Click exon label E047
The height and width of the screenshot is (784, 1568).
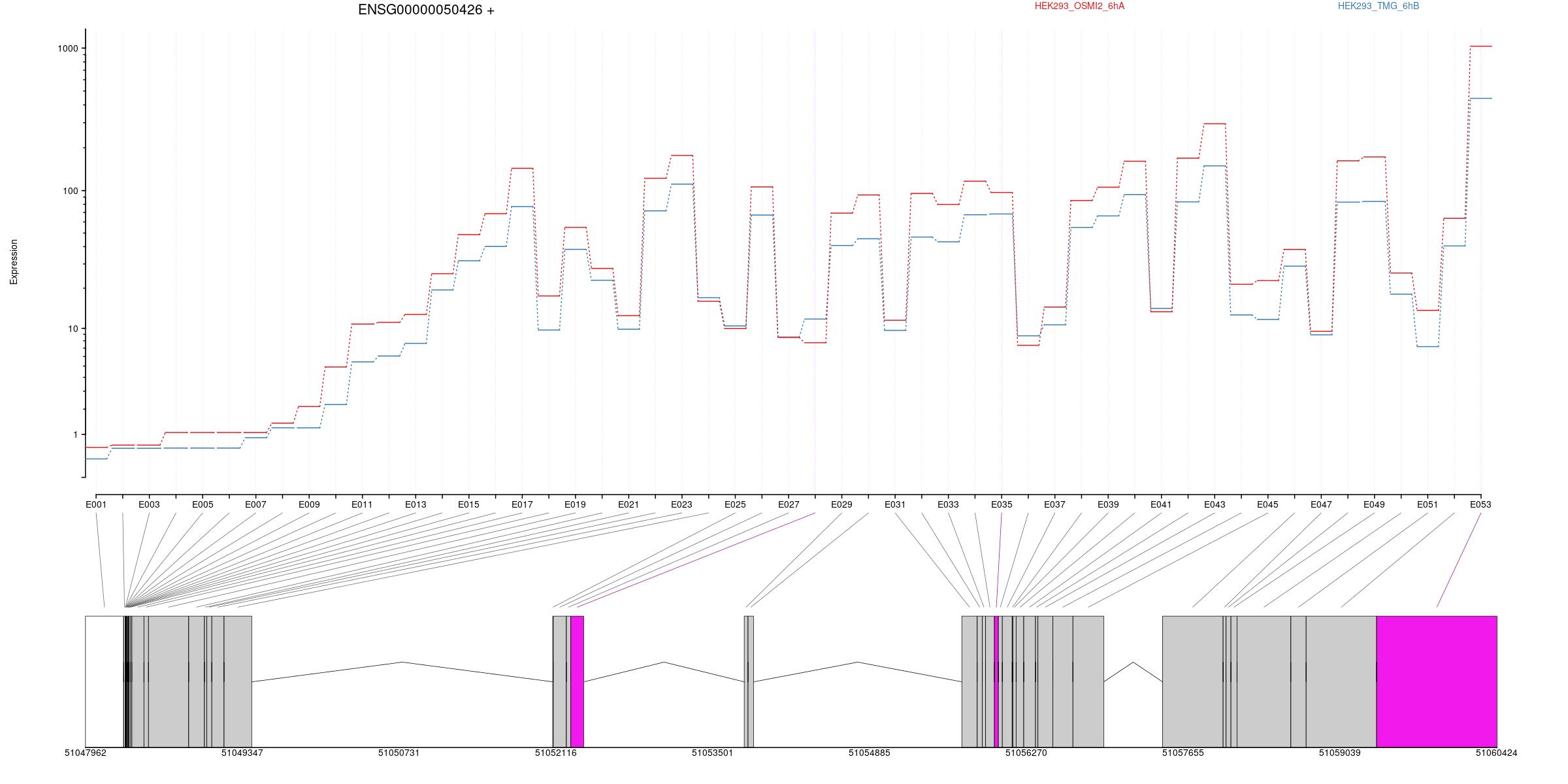click(1322, 504)
